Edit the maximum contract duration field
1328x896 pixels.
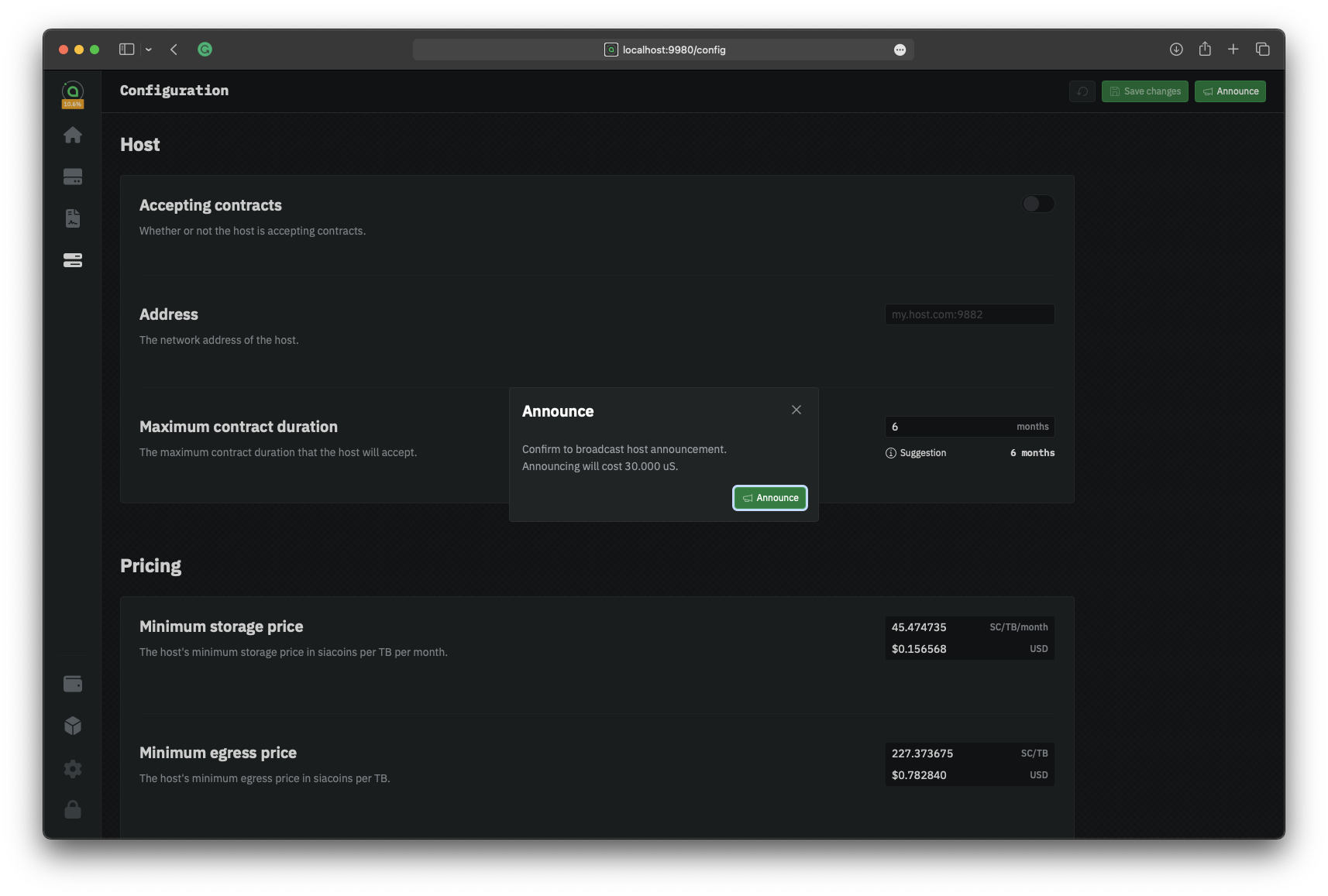[x=949, y=427]
